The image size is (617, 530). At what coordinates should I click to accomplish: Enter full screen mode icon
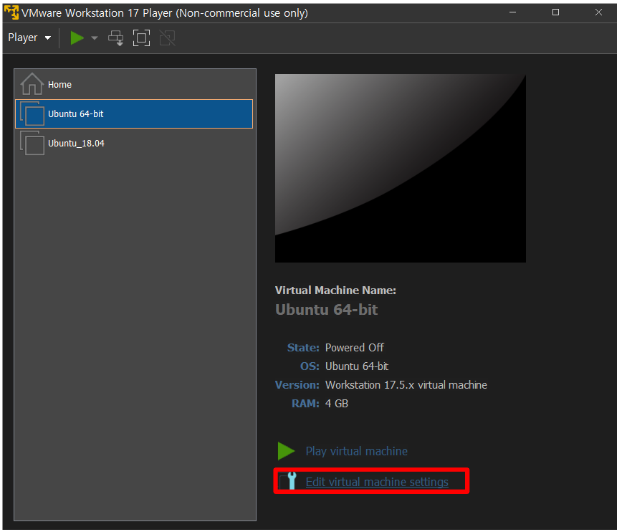pos(141,38)
